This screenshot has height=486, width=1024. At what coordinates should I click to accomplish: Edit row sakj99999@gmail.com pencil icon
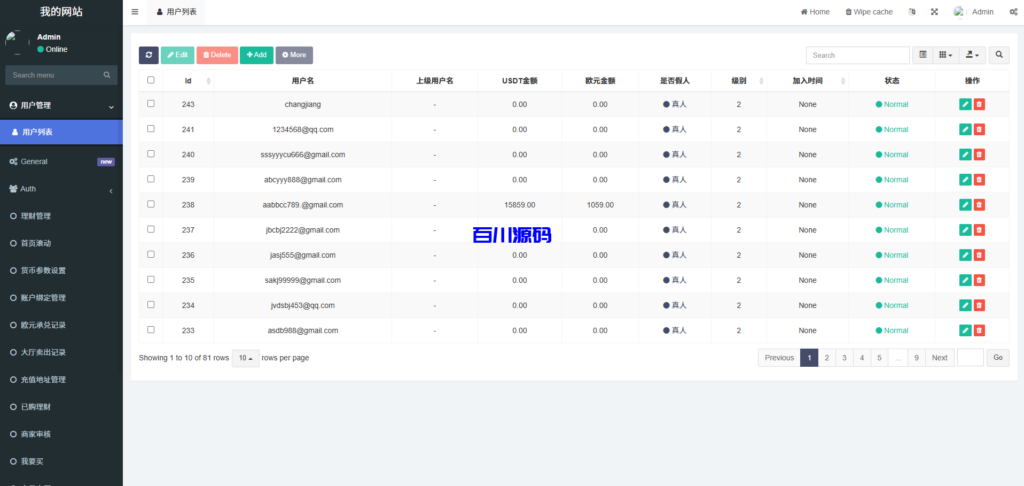(x=965, y=280)
